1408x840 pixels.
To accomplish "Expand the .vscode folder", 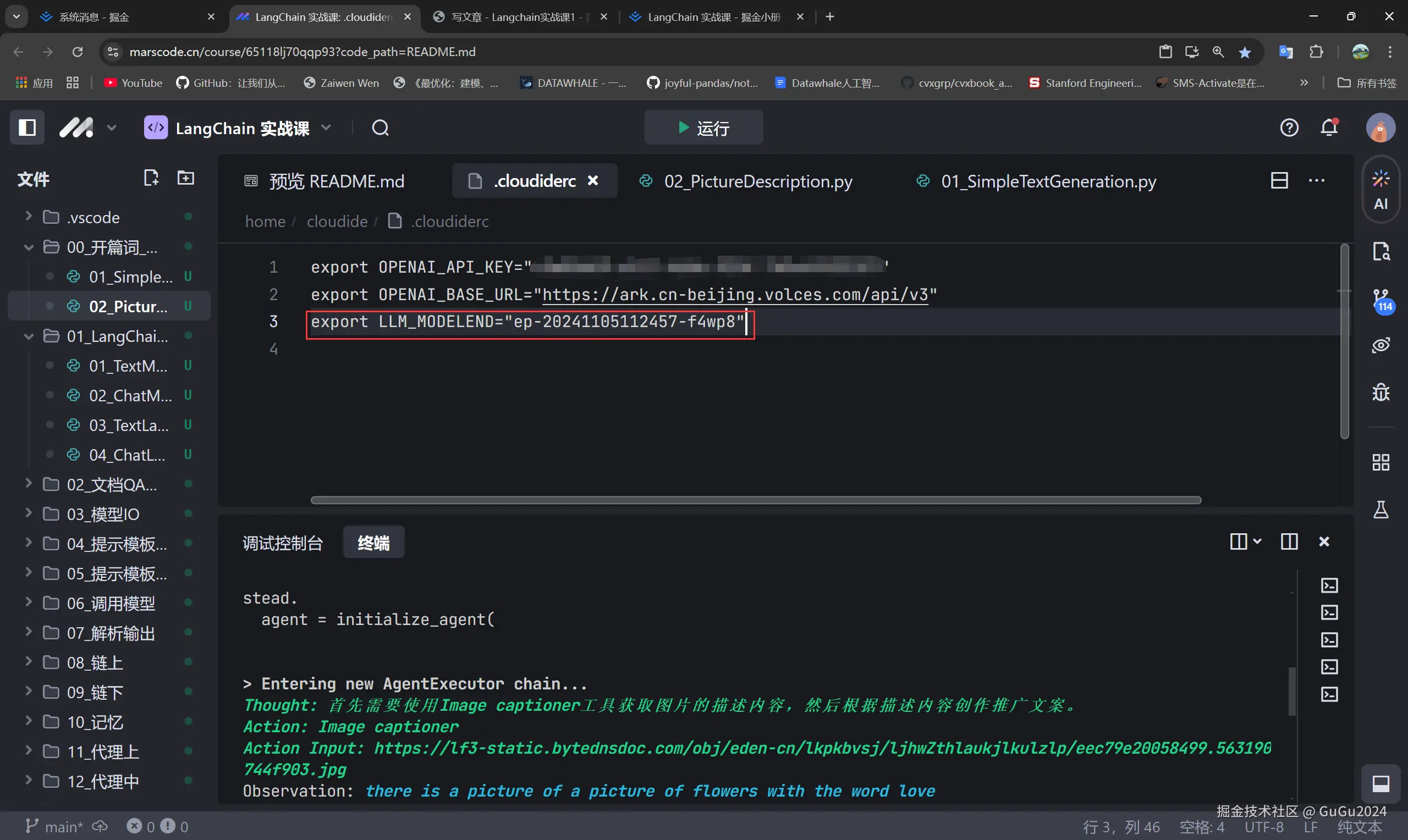I will [93, 217].
